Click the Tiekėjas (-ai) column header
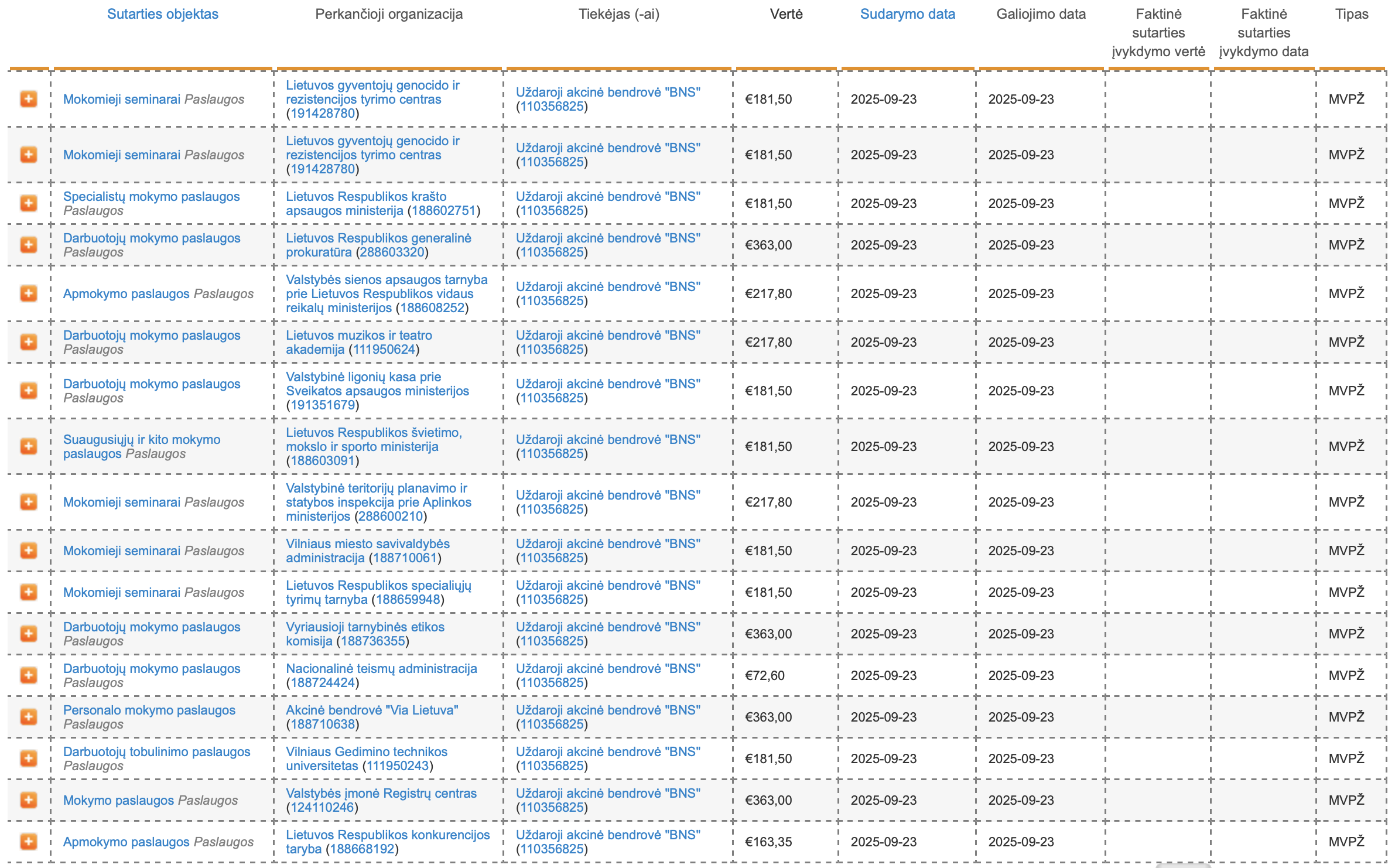Image resolution: width=1395 pixels, height=868 pixels. coord(619,14)
